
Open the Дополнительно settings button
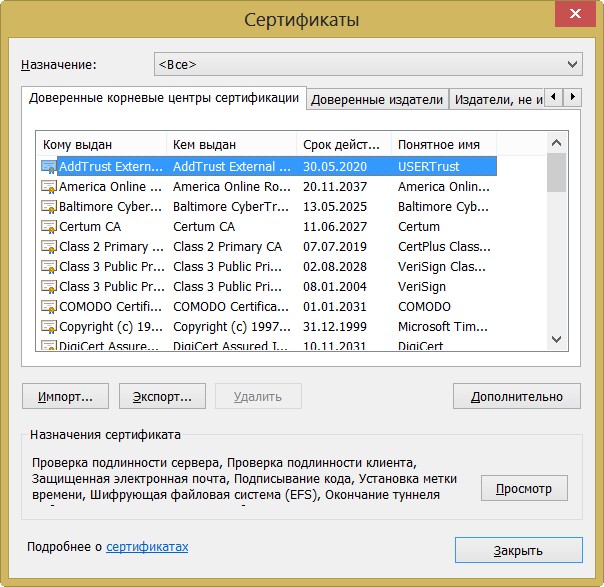pos(517,396)
